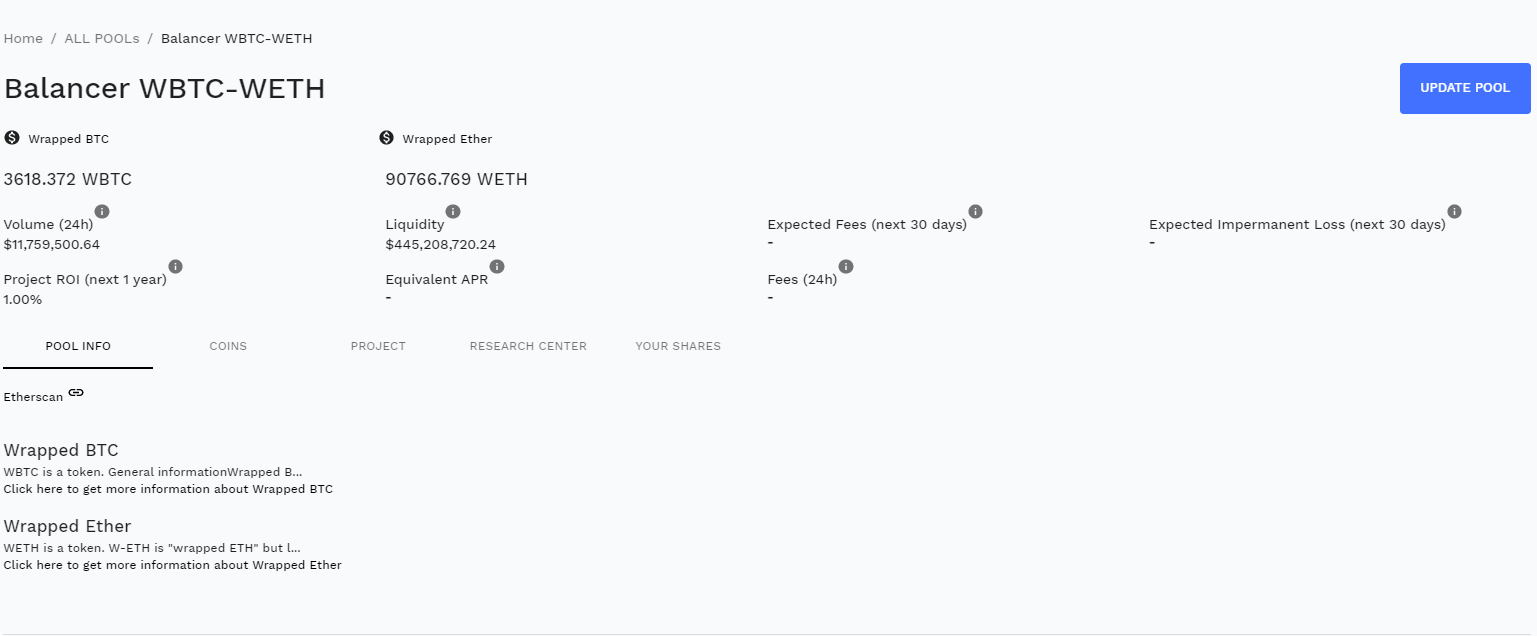Click more information about Wrapped BTC link
The image size is (1537, 636).
(x=168, y=490)
